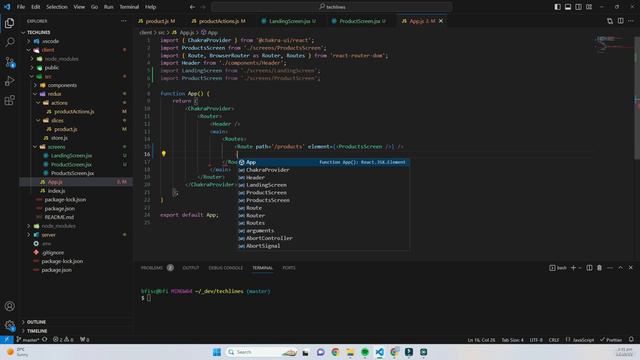This screenshot has width=640, height=360.
Task: Switch to OUTPUT panel tab
Action: tap(191, 268)
